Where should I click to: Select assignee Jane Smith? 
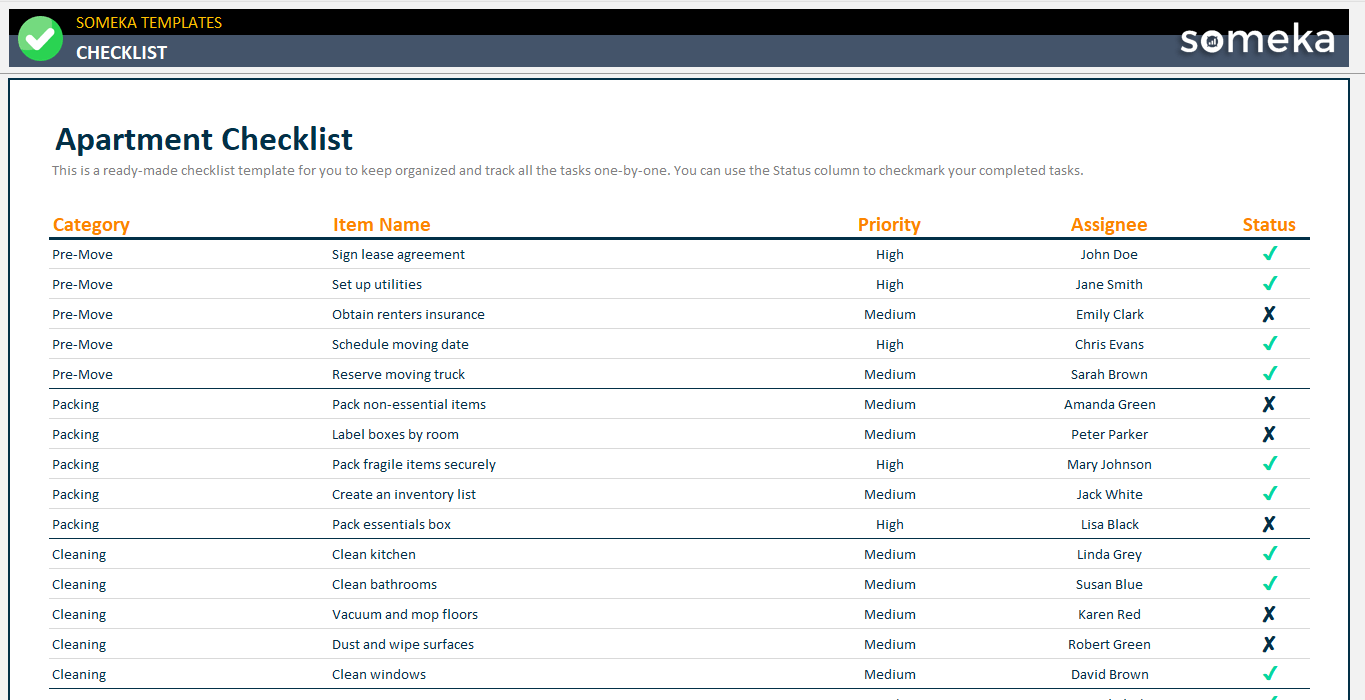[x=1109, y=284]
